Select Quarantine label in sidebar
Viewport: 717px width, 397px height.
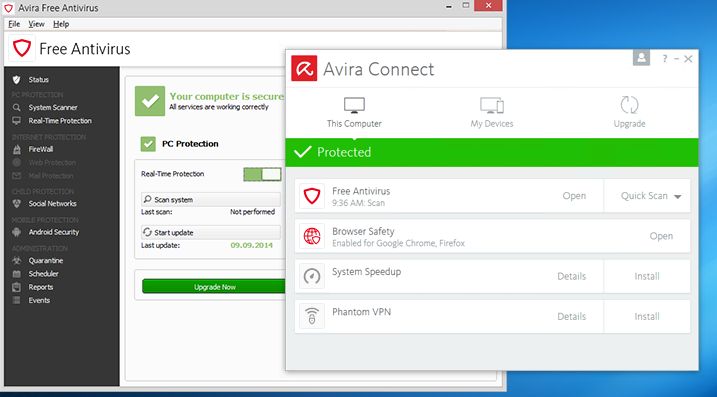pos(46,260)
